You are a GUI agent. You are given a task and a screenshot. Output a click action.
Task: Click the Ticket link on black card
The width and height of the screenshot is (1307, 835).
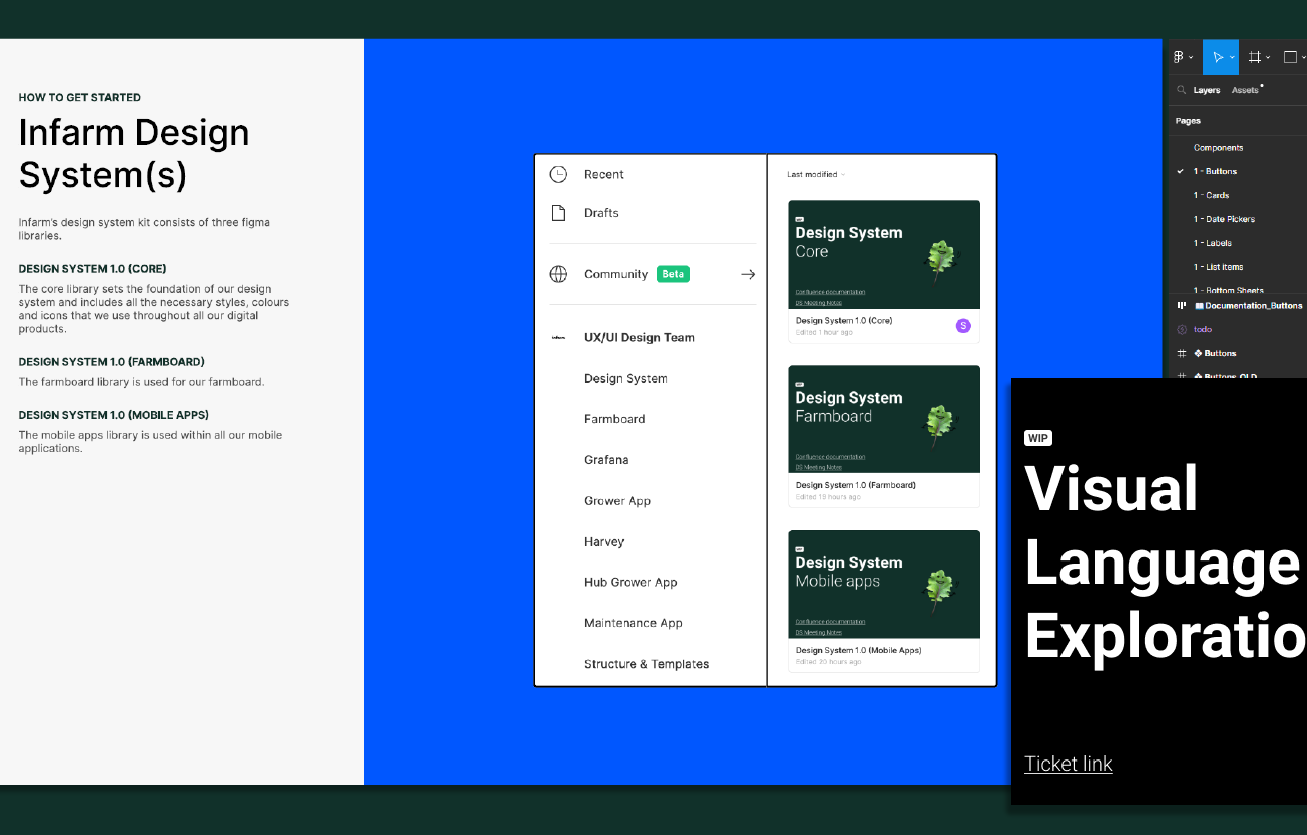[x=1068, y=764]
